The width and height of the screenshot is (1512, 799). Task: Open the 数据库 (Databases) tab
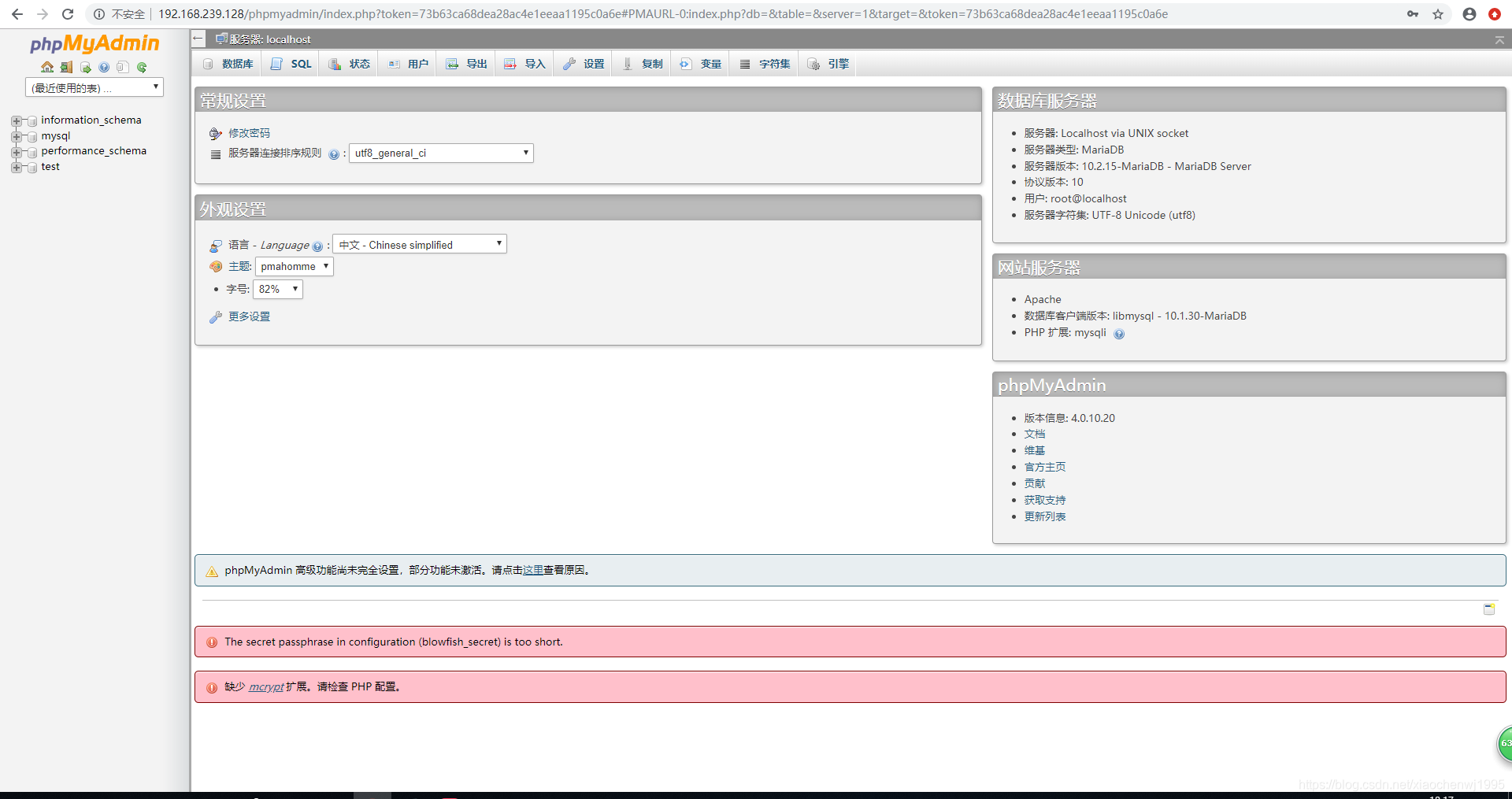click(x=228, y=64)
